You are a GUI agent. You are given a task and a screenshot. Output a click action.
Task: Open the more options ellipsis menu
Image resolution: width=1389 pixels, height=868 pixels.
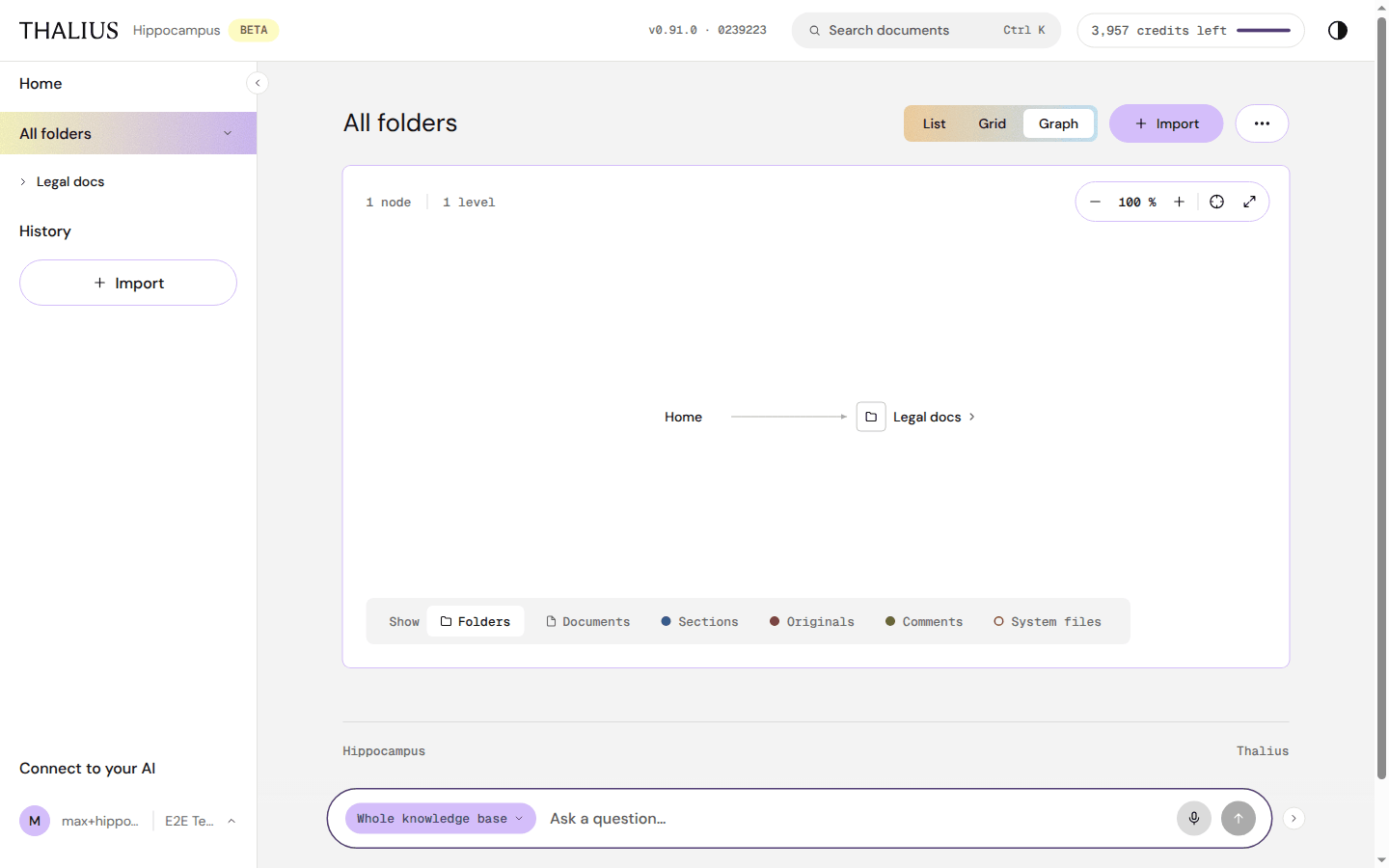pyautogui.click(x=1262, y=123)
